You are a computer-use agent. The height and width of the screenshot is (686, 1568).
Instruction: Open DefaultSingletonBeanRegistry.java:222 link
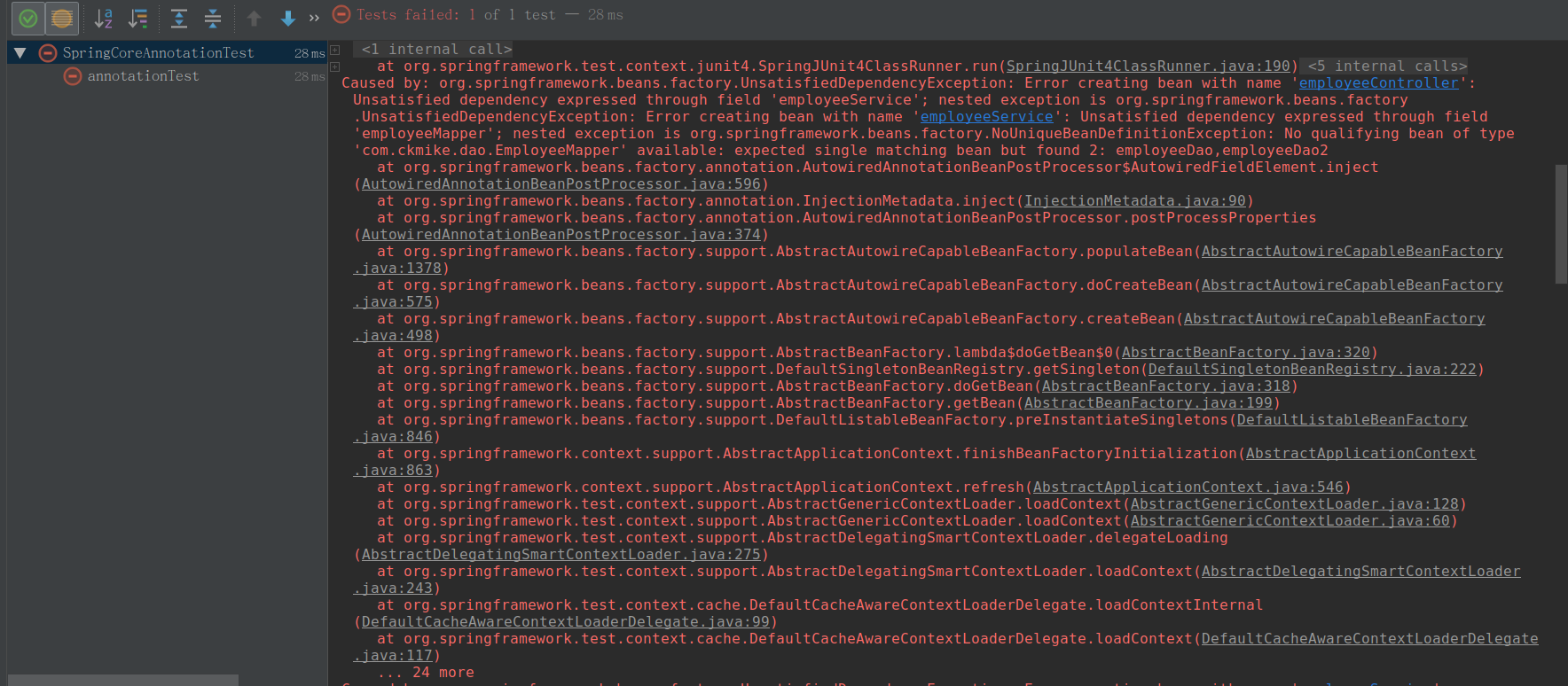[1312, 370]
